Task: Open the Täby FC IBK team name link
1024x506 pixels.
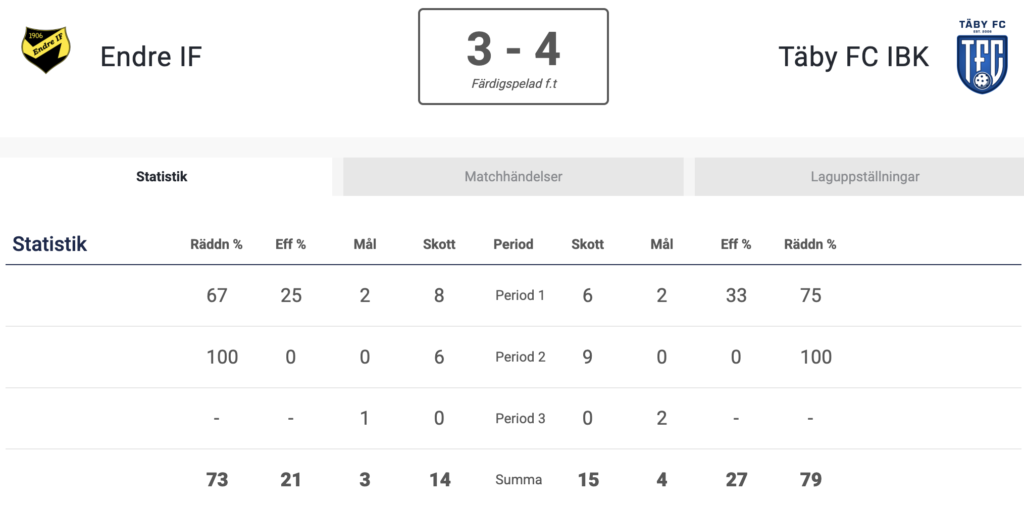Action: (854, 57)
